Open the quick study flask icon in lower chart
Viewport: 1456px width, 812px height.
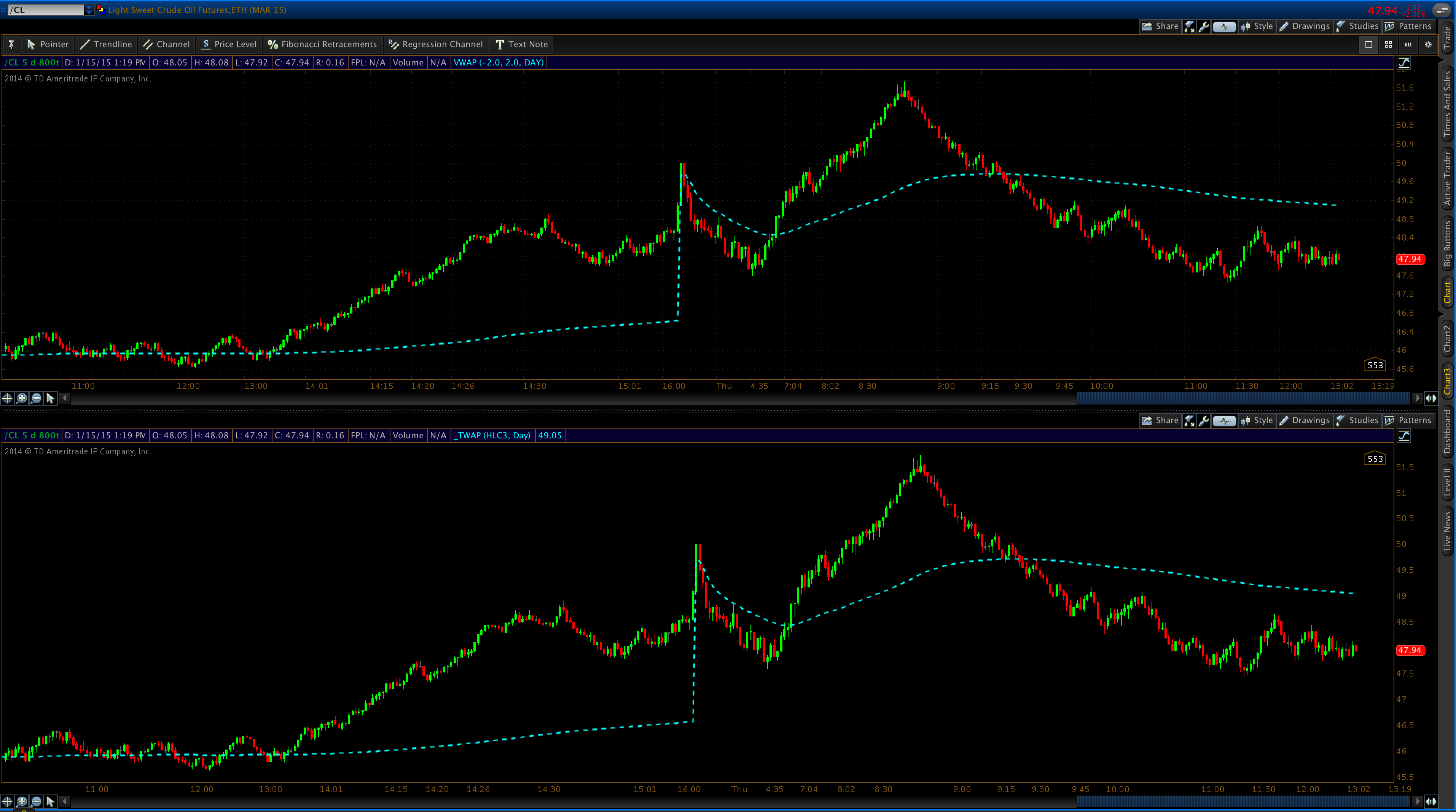[1189, 420]
